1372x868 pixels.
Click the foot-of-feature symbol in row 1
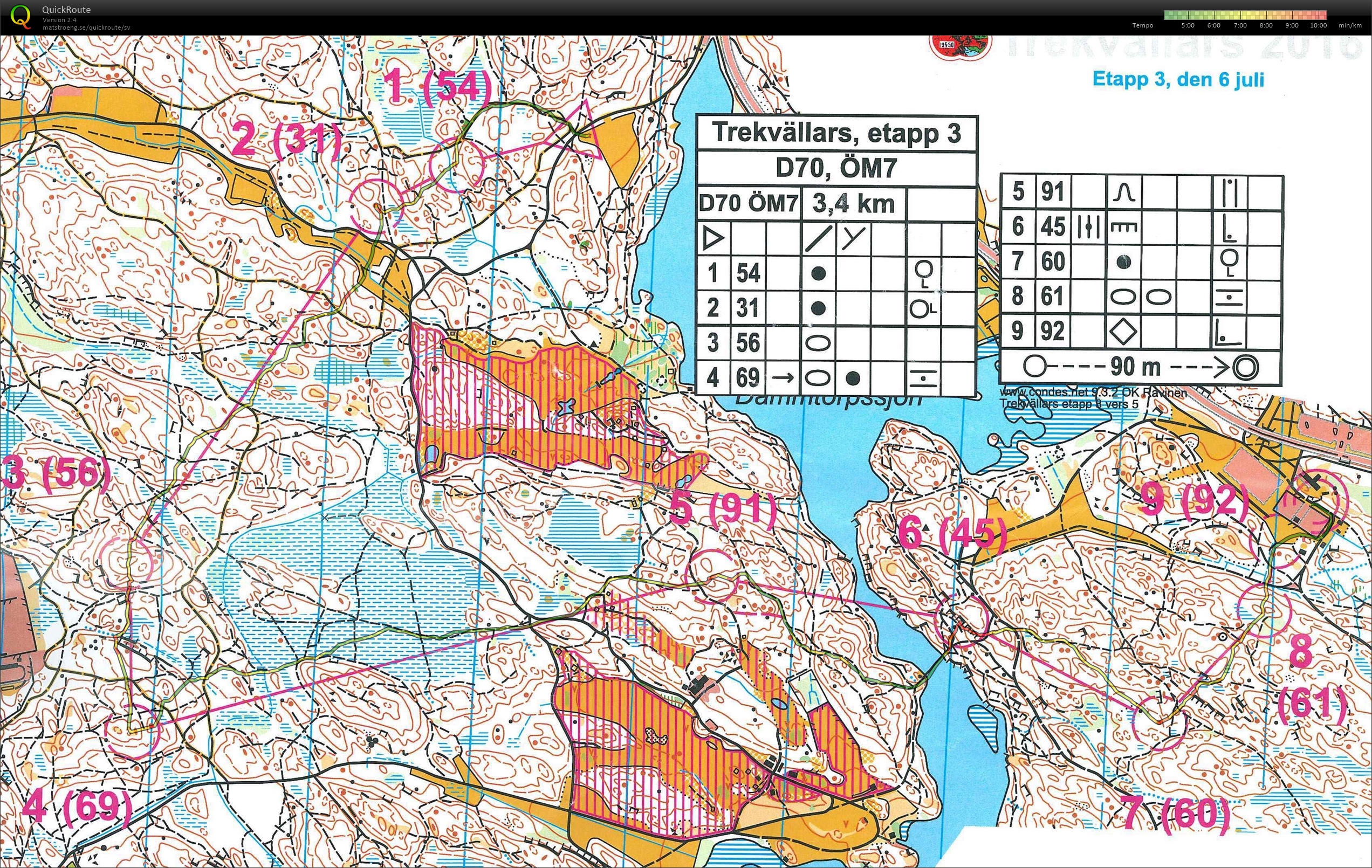tap(924, 273)
